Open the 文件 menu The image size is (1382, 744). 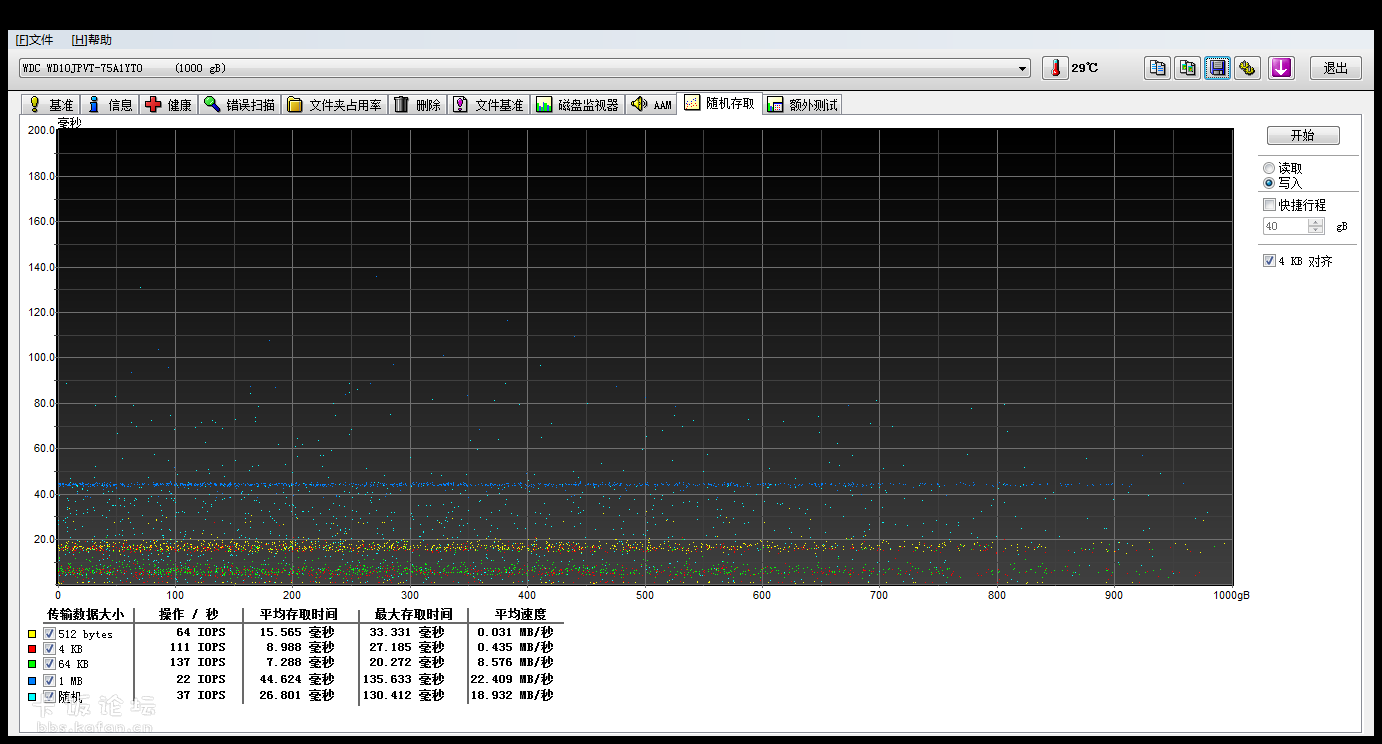coord(34,40)
